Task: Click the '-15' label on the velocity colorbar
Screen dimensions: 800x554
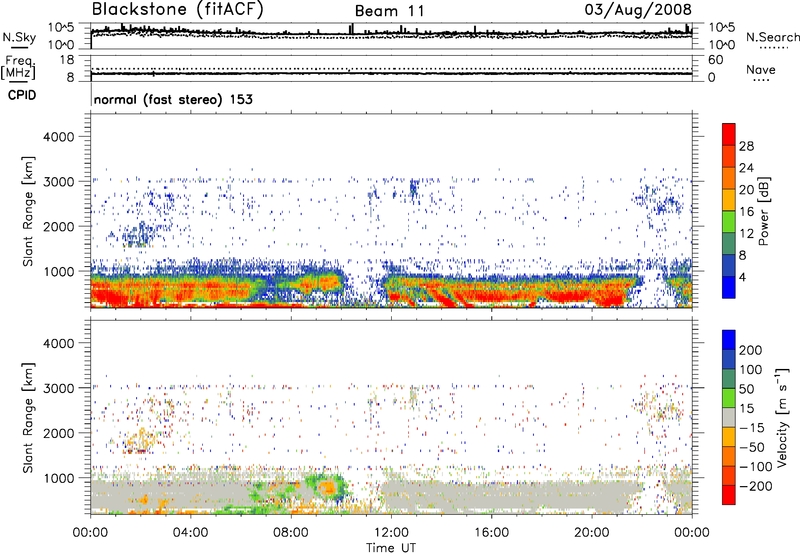Action: (x=752, y=428)
